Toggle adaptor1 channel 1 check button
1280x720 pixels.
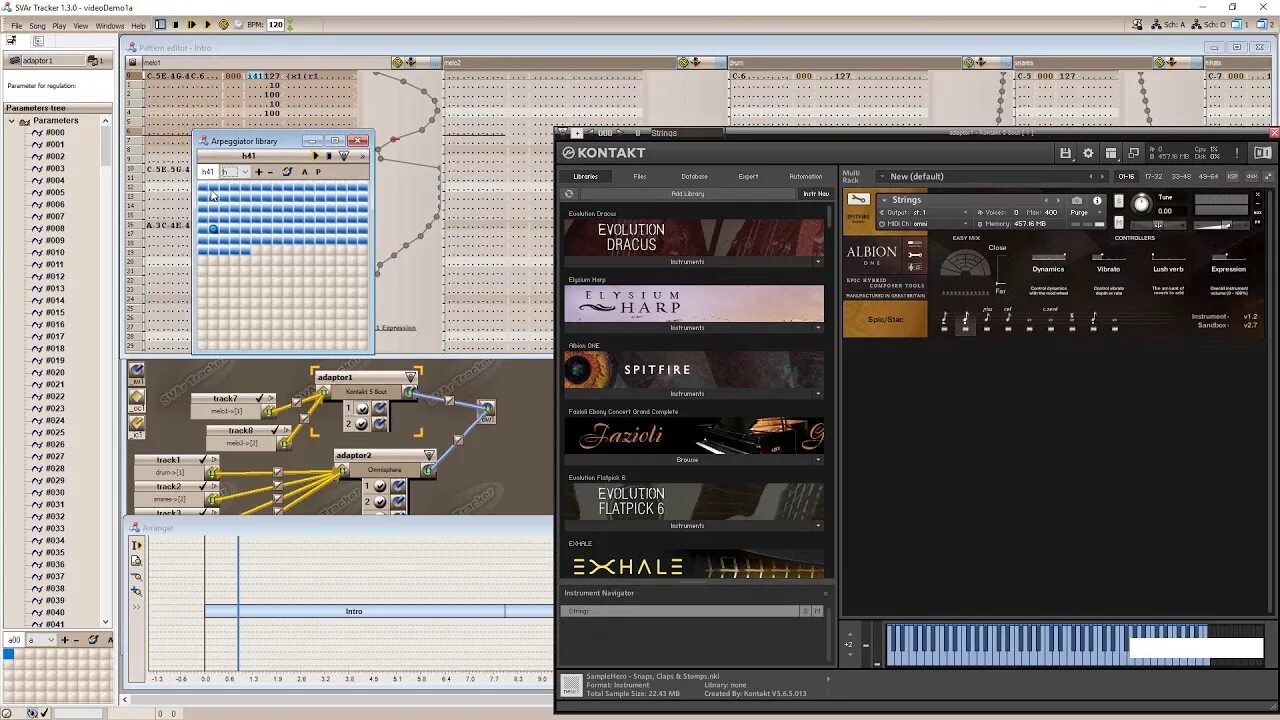coord(362,409)
